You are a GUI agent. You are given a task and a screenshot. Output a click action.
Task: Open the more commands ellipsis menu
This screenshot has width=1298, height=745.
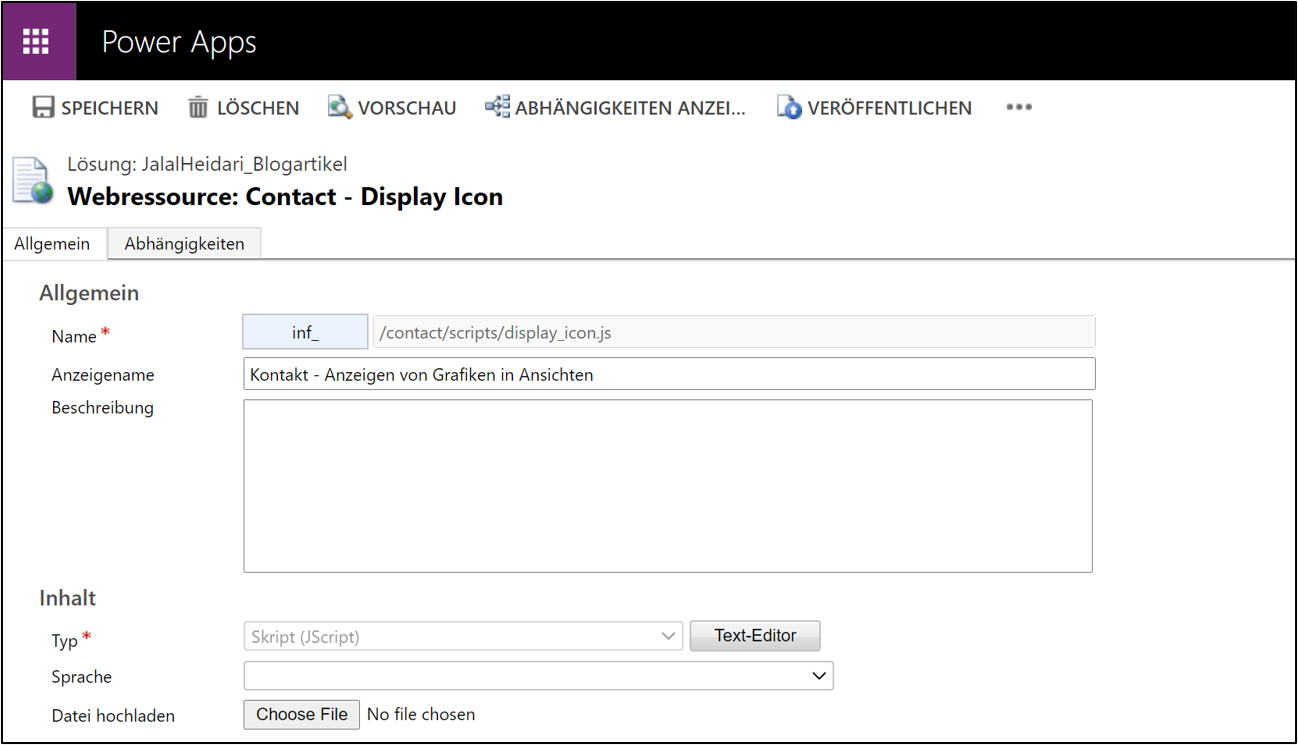[1019, 107]
